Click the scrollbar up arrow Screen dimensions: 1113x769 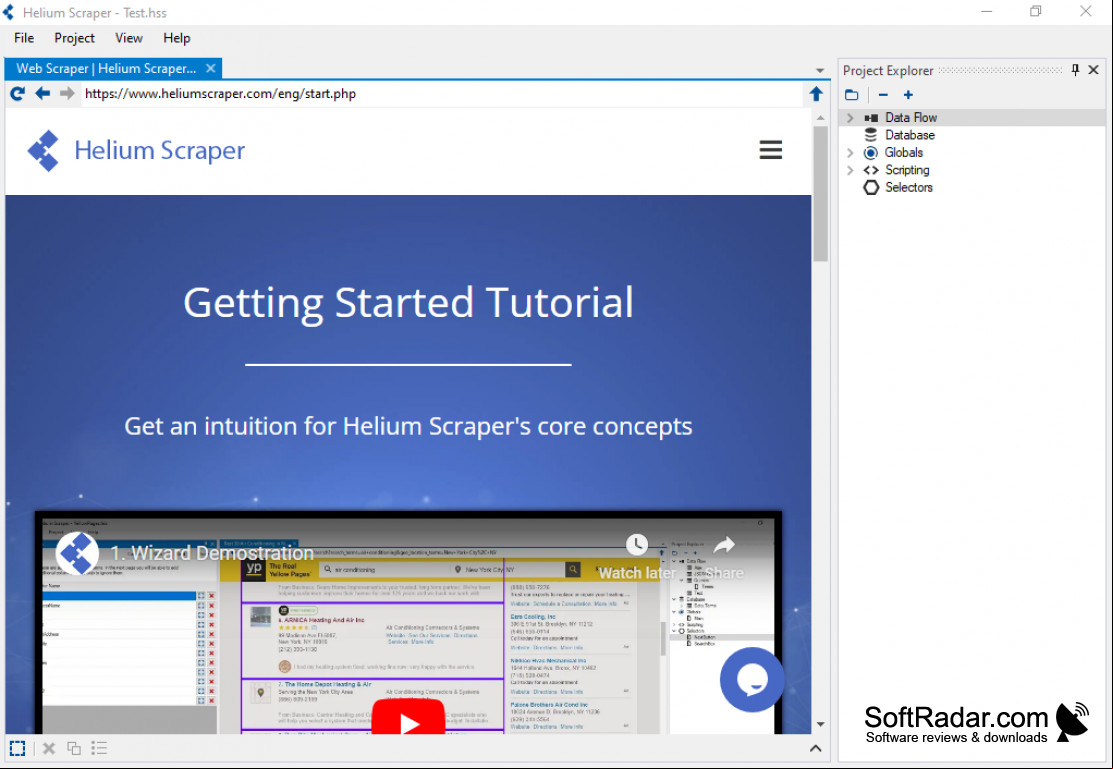[x=820, y=117]
